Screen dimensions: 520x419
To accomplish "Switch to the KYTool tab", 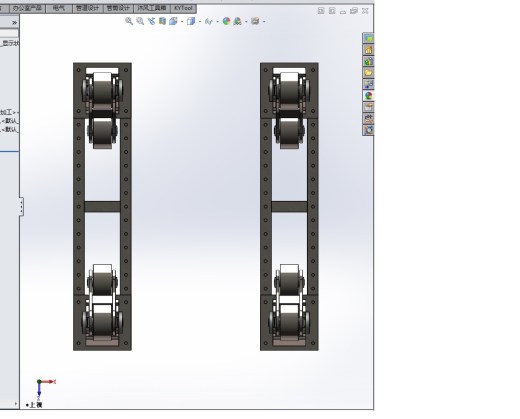I will click(183, 8).
